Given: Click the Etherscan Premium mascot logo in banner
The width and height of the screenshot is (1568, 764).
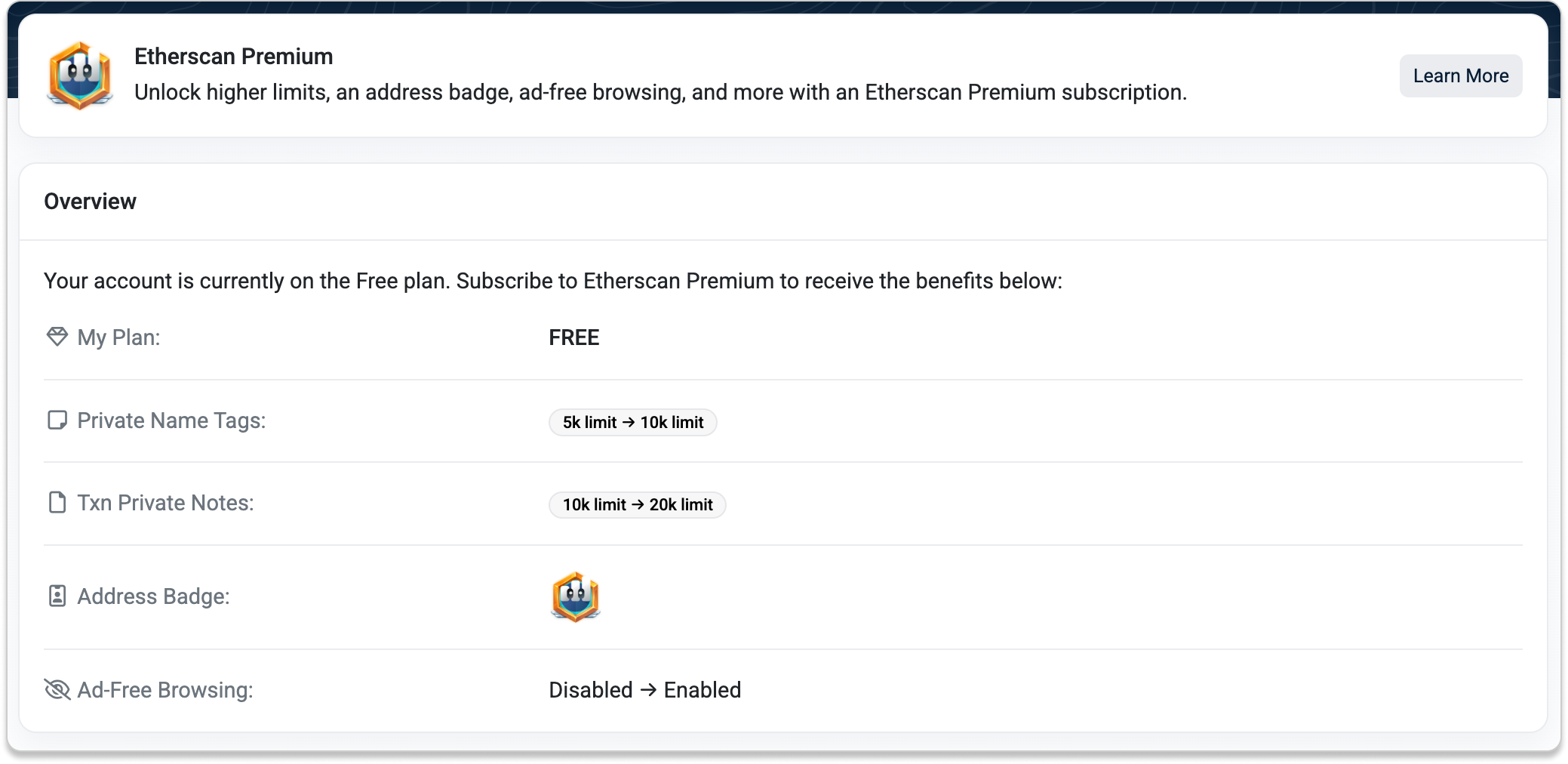Looking at the screenshot, I should [x=80, y=75].
